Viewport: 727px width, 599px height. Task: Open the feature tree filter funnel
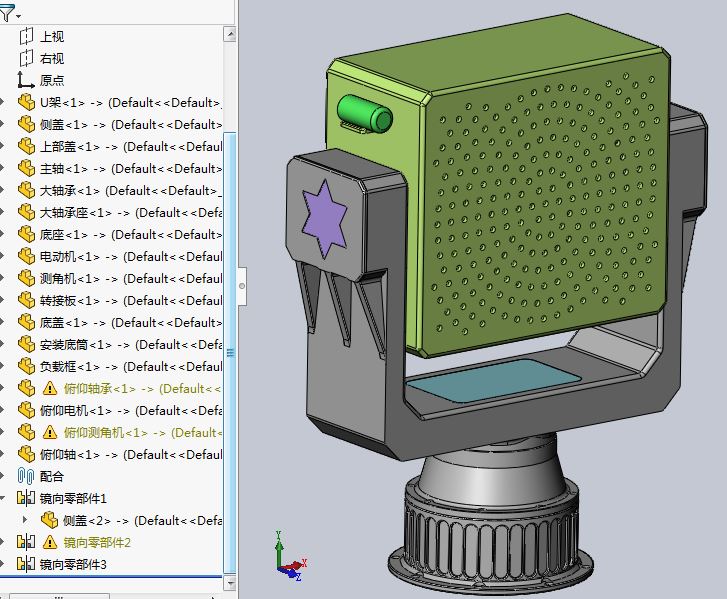click(x=6, y=13)
